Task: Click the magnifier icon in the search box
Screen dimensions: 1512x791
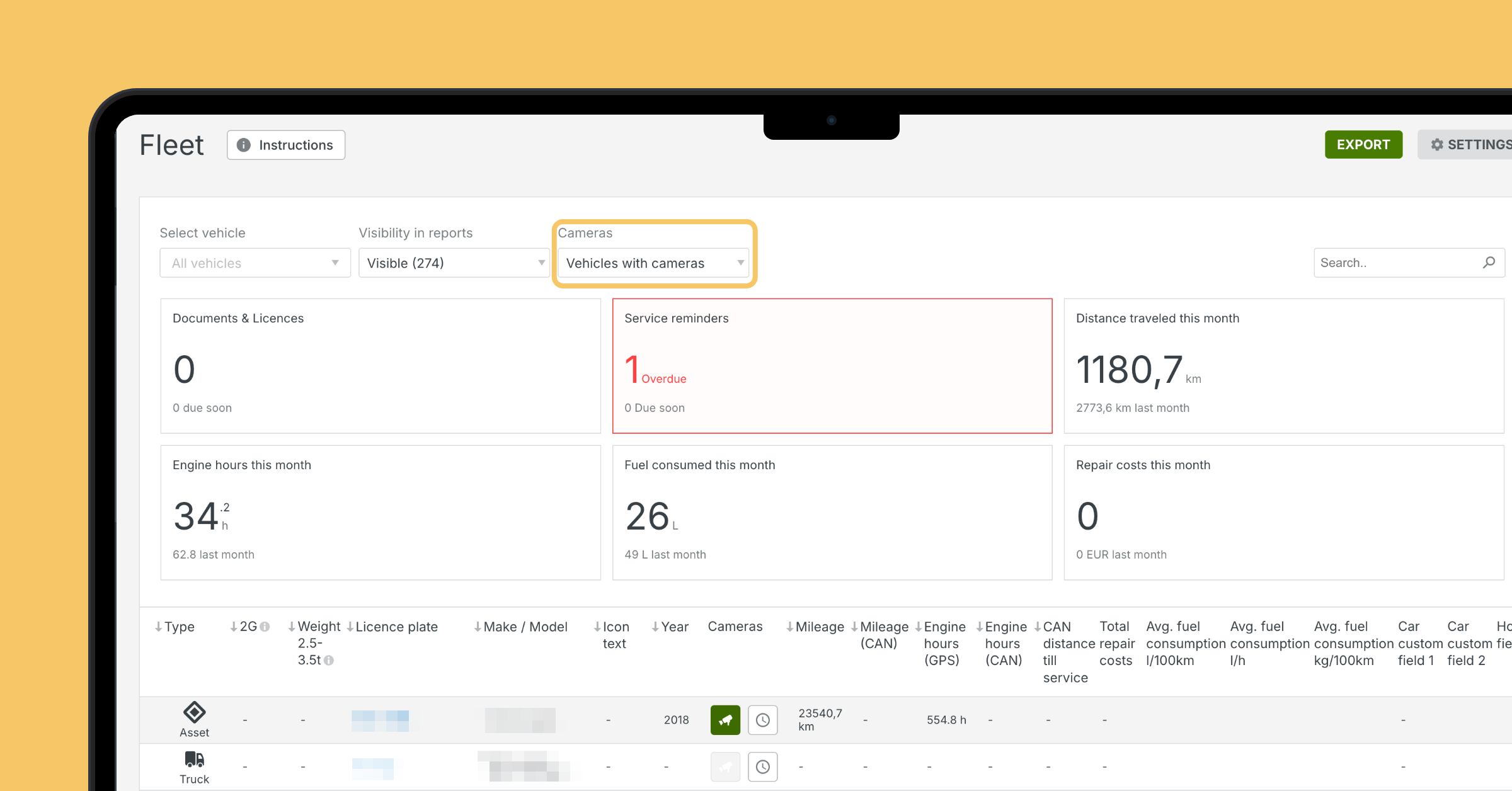Action: [x=1489, y=263]
